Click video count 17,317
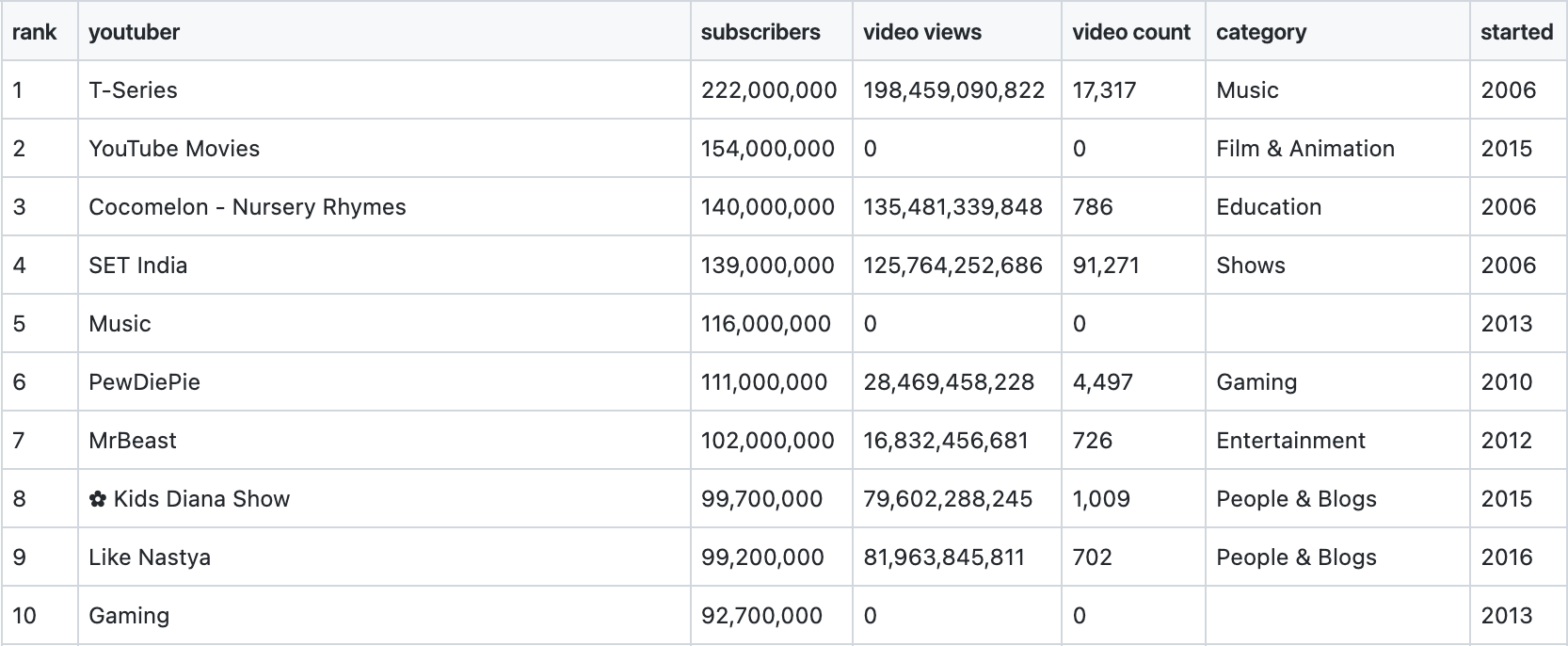The width and height of the screenshot is (1568, 646). coord(1104,90)
